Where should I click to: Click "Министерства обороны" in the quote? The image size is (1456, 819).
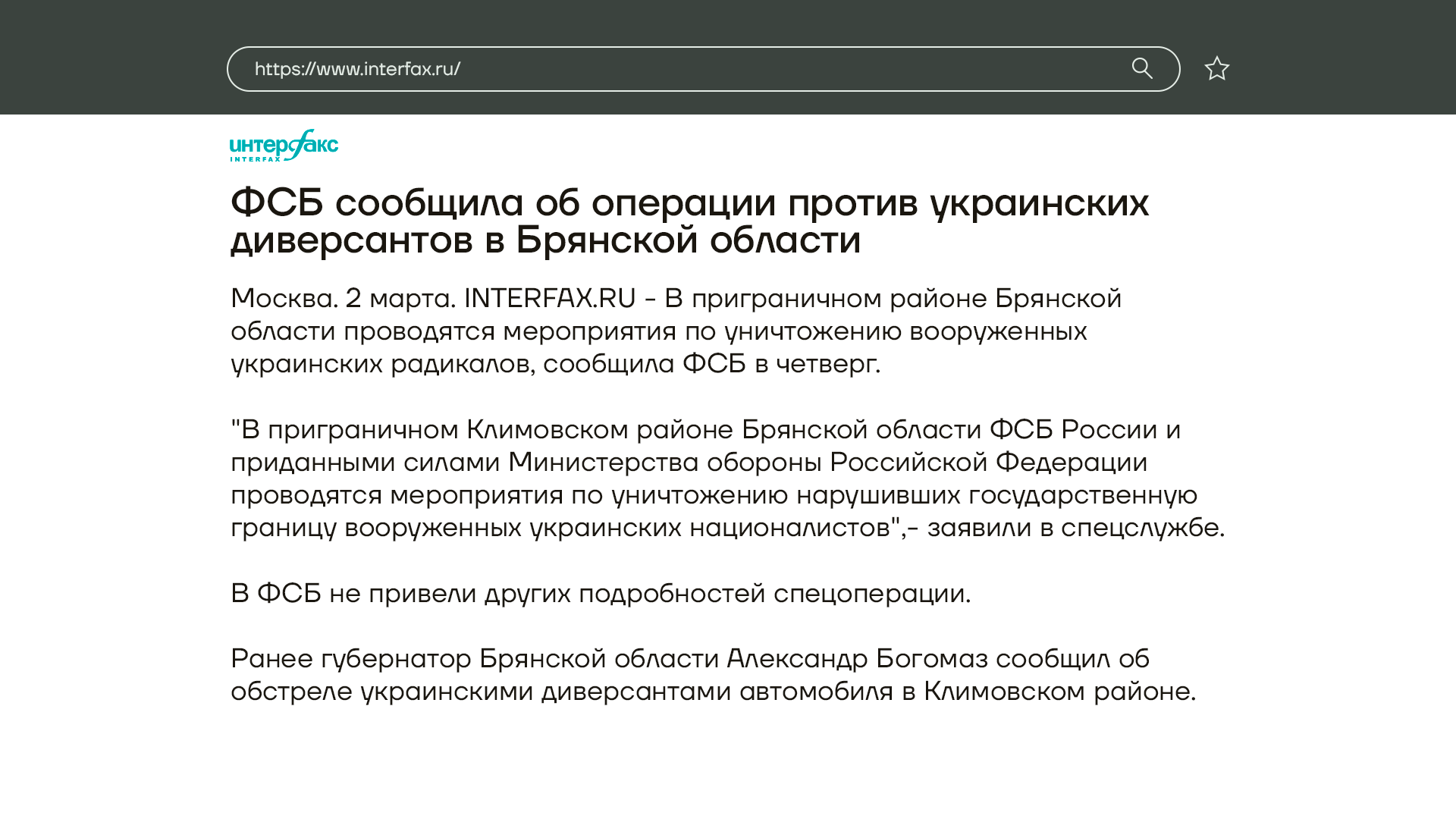pos(664,462)
